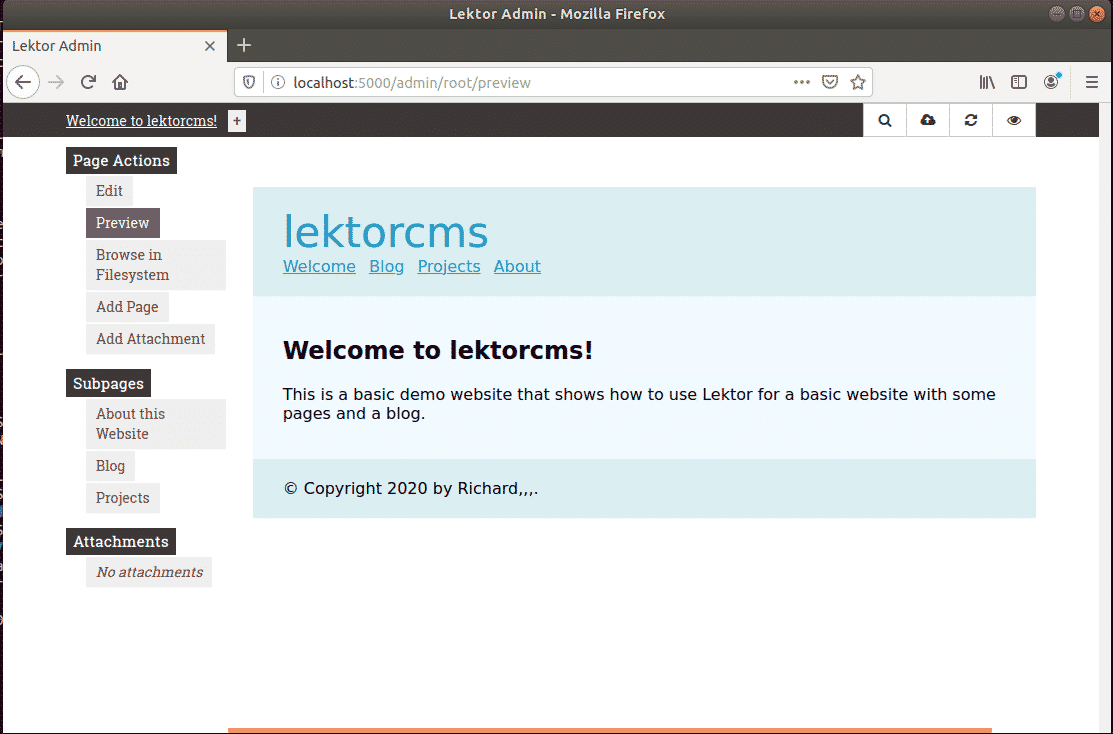1113x734 pixels.
Task: Toggle the bookmark star for this page
Action: pos(858,82)
